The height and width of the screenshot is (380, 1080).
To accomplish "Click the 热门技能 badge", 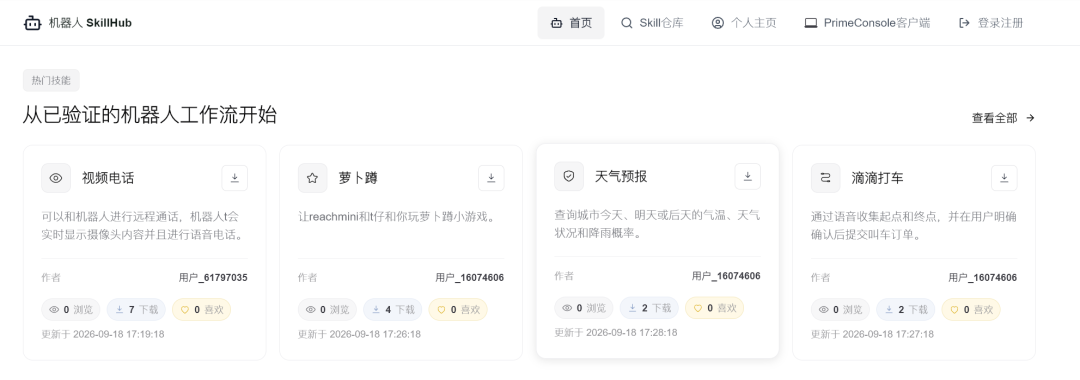I will click(51, 81).
